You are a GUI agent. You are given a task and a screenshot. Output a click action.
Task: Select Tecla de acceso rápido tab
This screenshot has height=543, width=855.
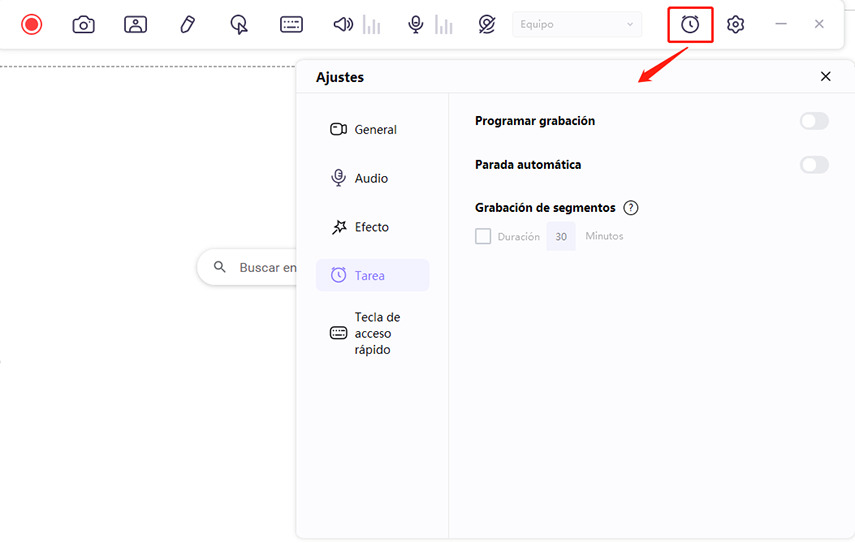click(x=372, y=333)
